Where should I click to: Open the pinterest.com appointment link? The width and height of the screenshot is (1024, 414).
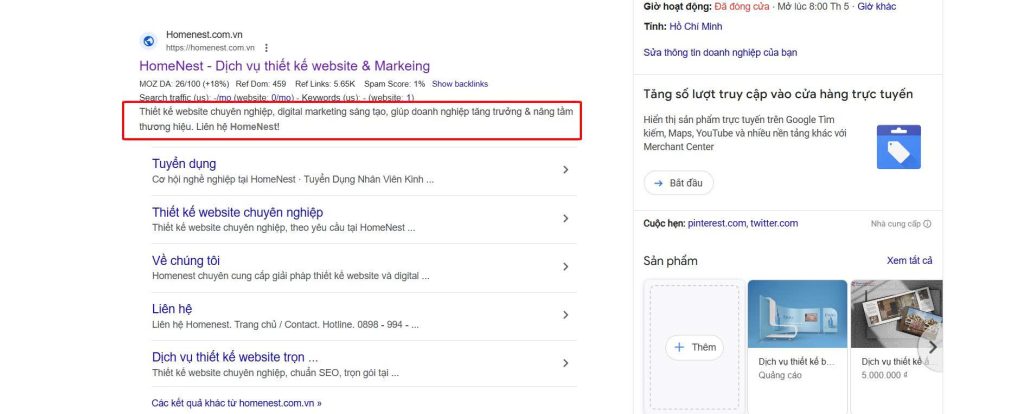click(x=716, y=223)
